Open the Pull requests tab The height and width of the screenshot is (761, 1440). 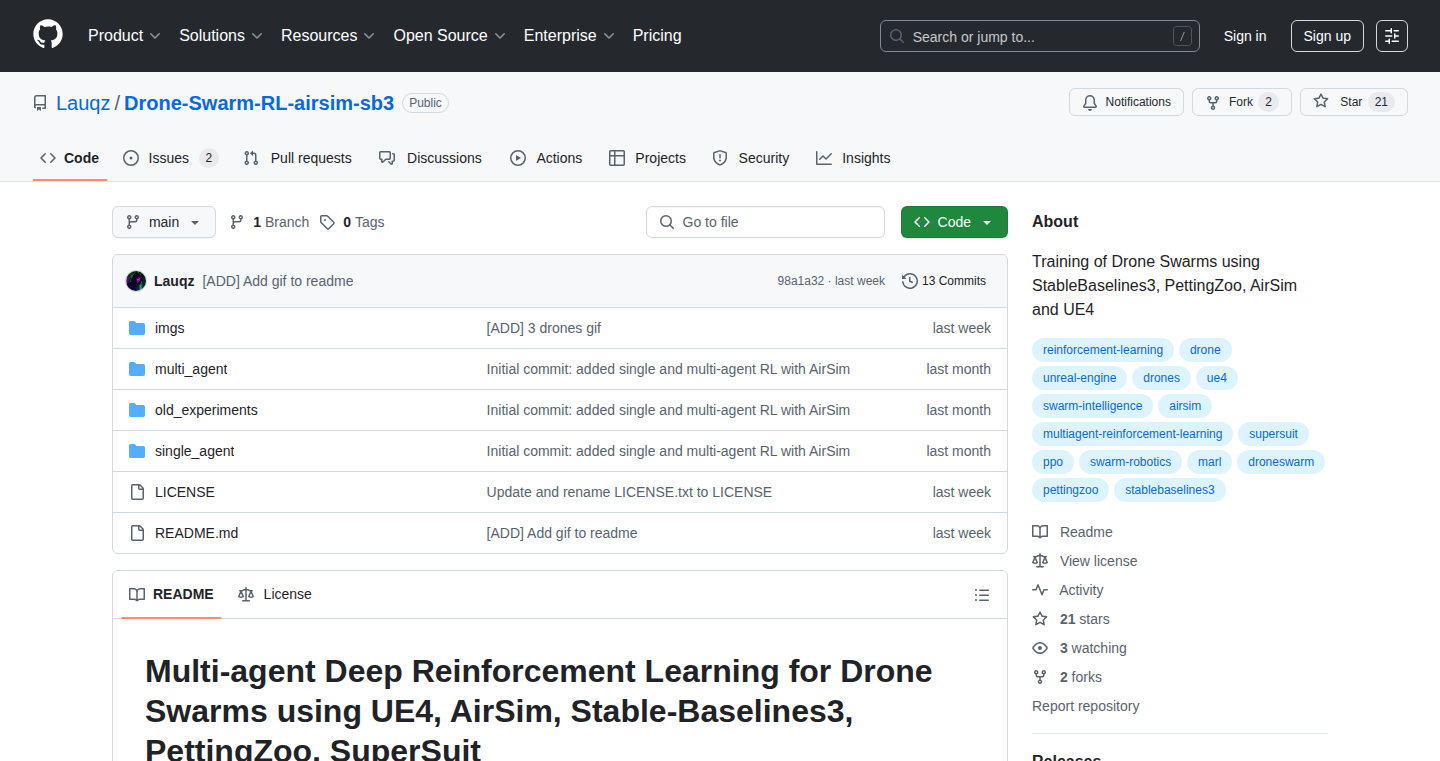click(298, 158)
